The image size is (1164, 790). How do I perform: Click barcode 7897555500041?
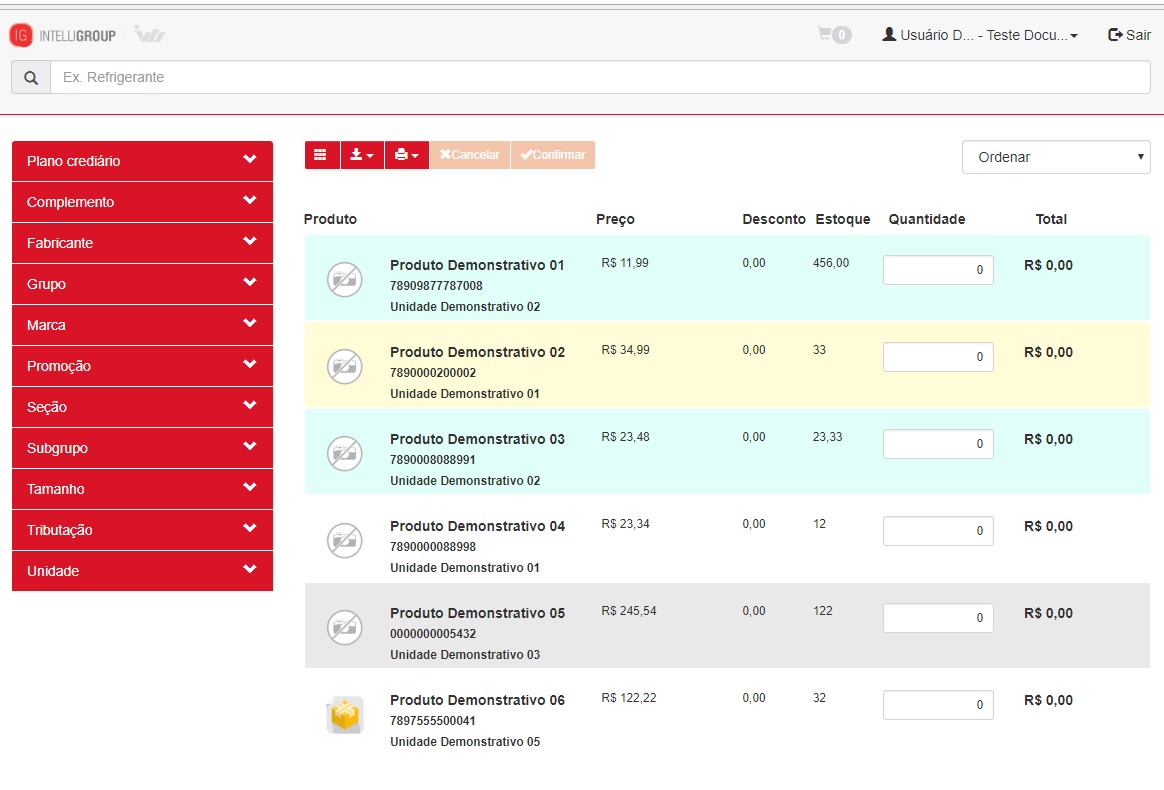click(433, 721)
